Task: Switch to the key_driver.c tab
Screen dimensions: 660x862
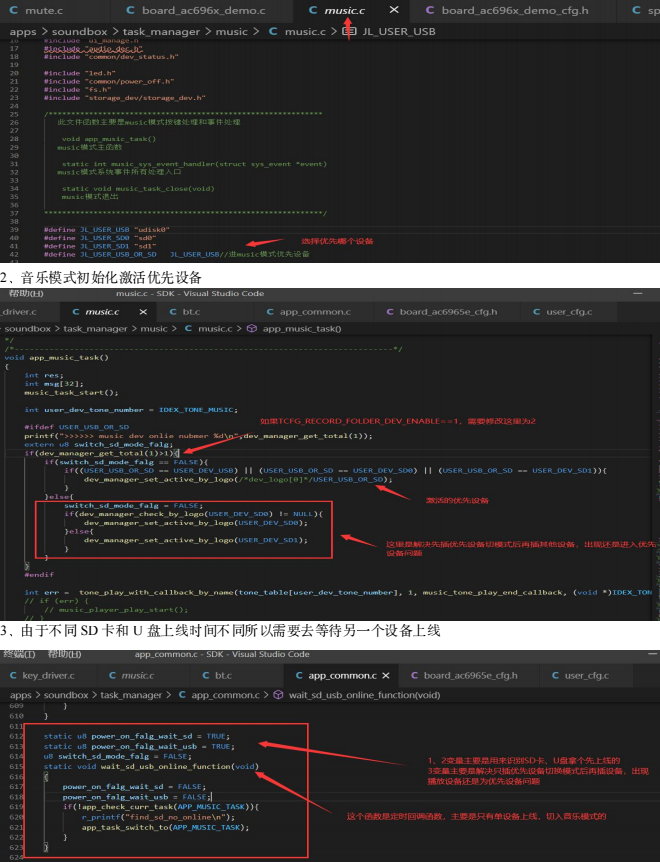Action: [x=48, y=676]
